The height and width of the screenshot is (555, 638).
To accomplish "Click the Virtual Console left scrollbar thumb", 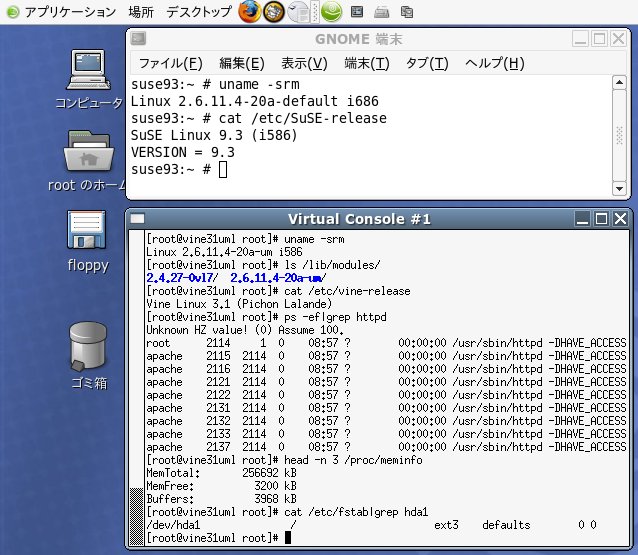I will (136, 517).
